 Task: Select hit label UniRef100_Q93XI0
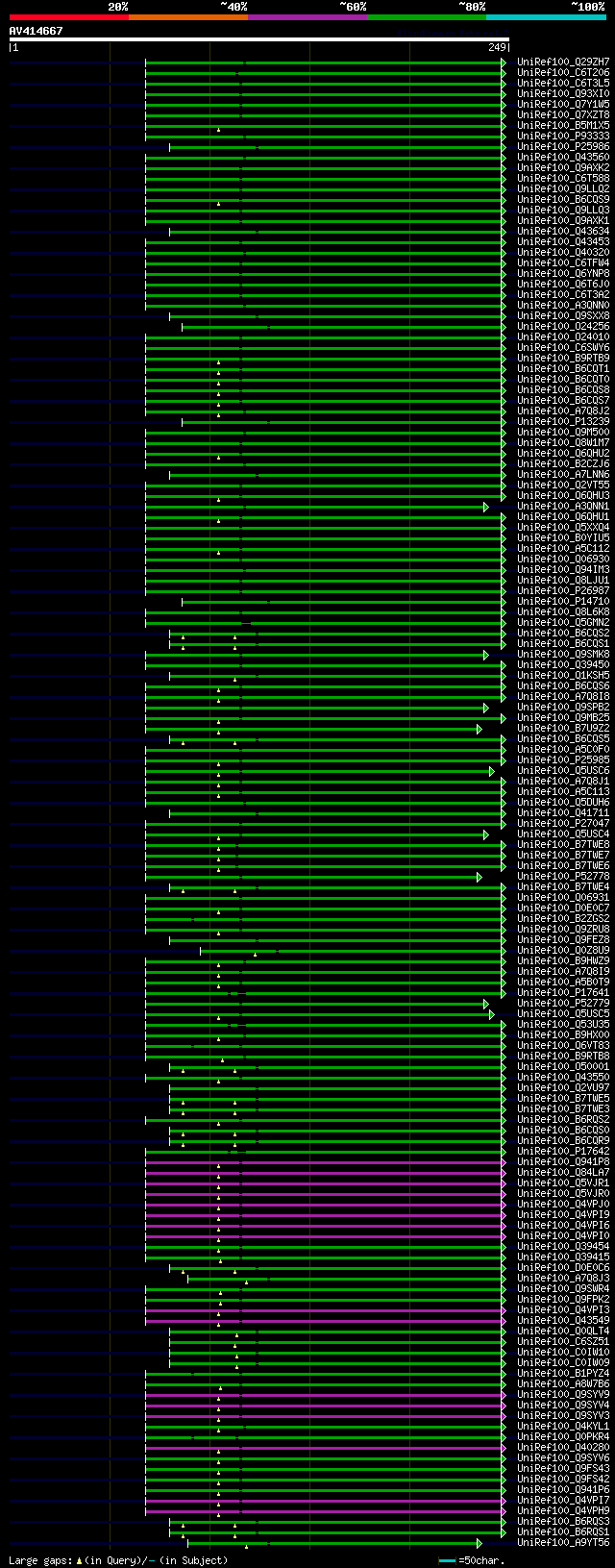pyautogui.click(x=563, y=94)
